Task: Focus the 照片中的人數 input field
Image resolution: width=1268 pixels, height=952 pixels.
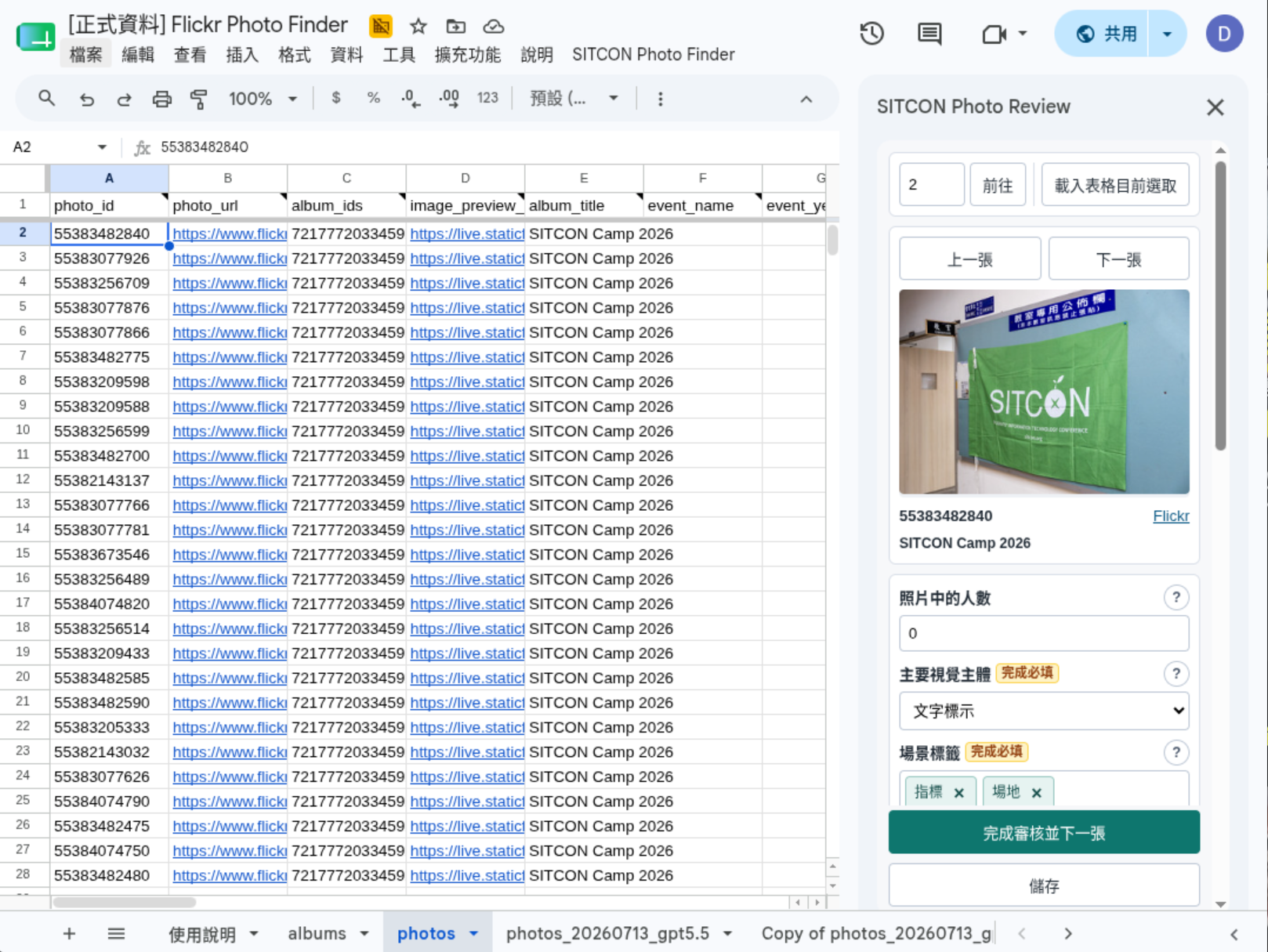Action: (1044, 633)
